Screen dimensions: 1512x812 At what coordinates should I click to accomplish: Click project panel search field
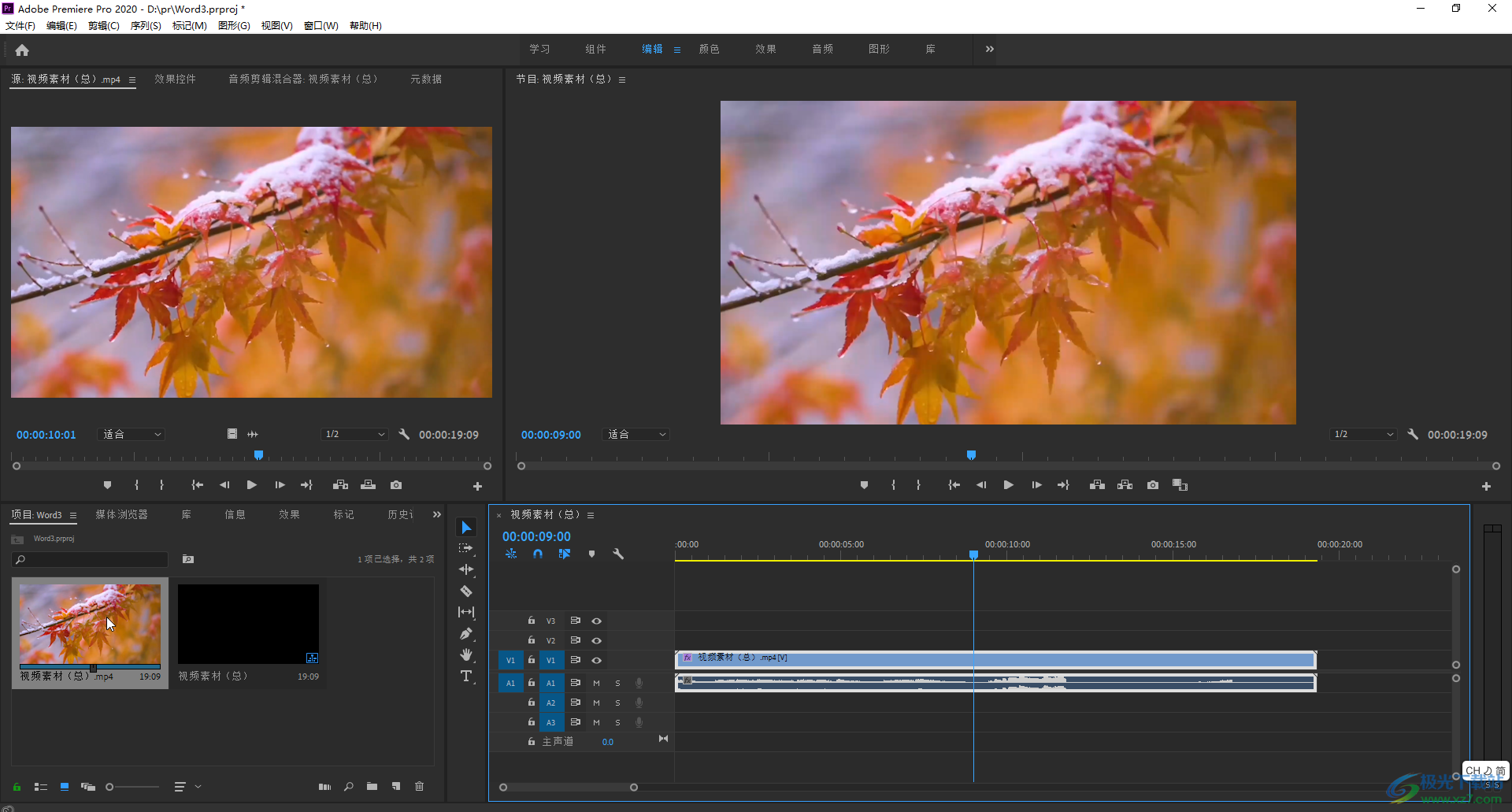90,559
